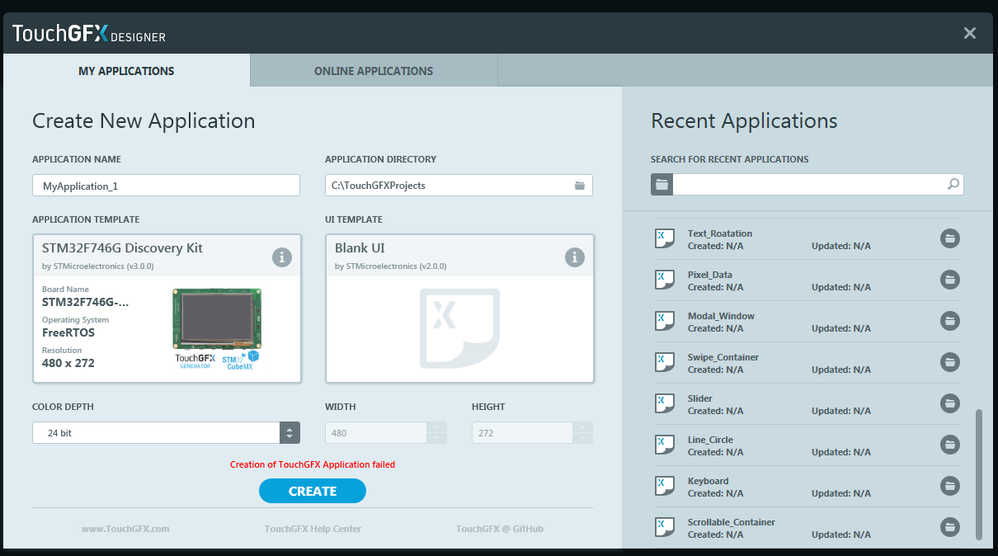This screenshot has height=556, width=998.
Task: Visit www.TouchGFX.com link
Action: pos(125,529)
